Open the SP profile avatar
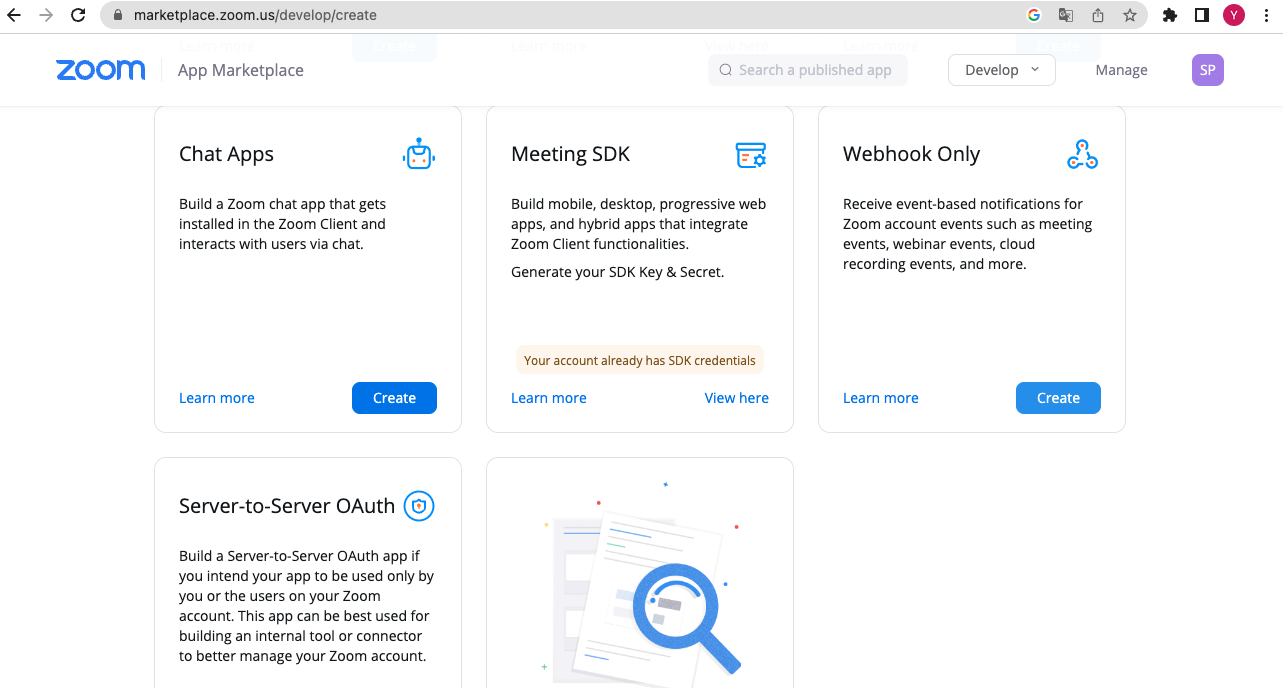1283x688 pixels. [x=1207, y=69]
